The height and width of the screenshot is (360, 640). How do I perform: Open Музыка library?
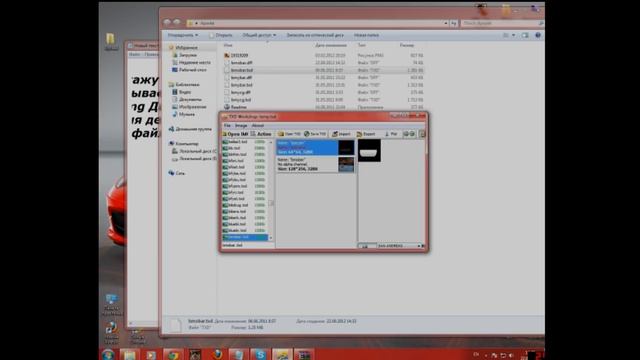pos(187,114)
